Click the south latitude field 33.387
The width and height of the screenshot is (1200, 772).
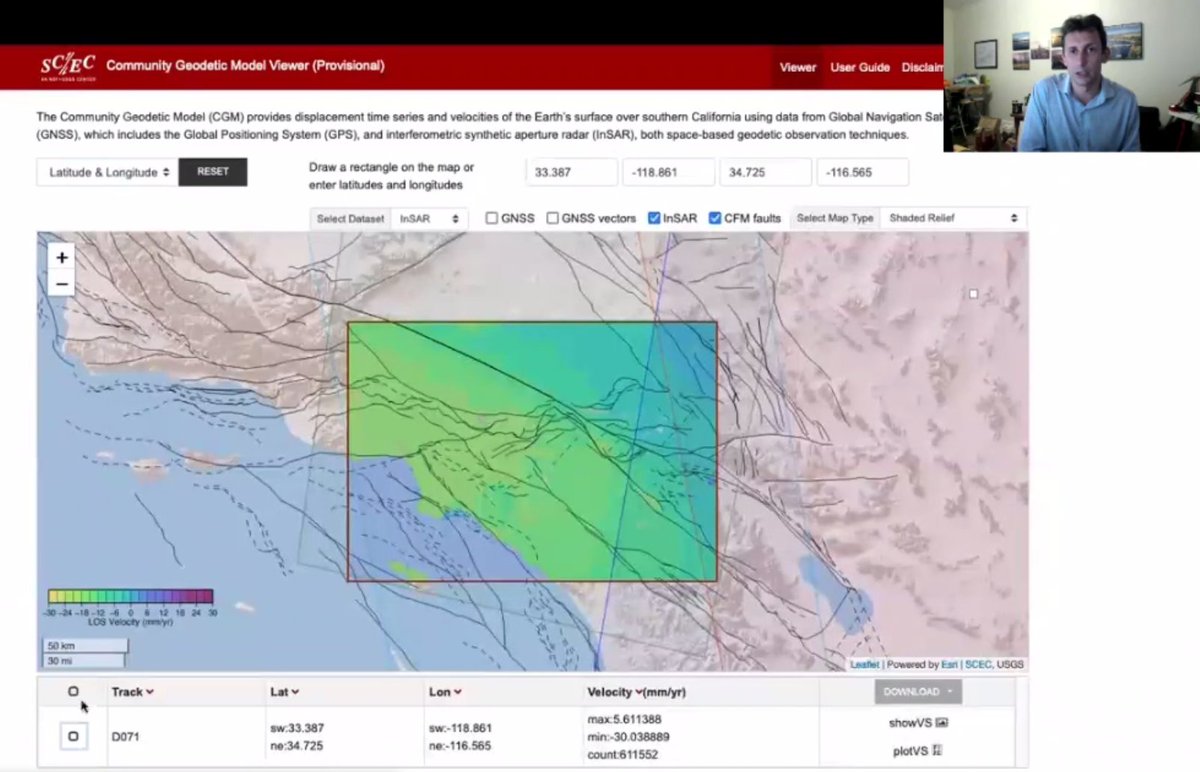tap(572, 172)
